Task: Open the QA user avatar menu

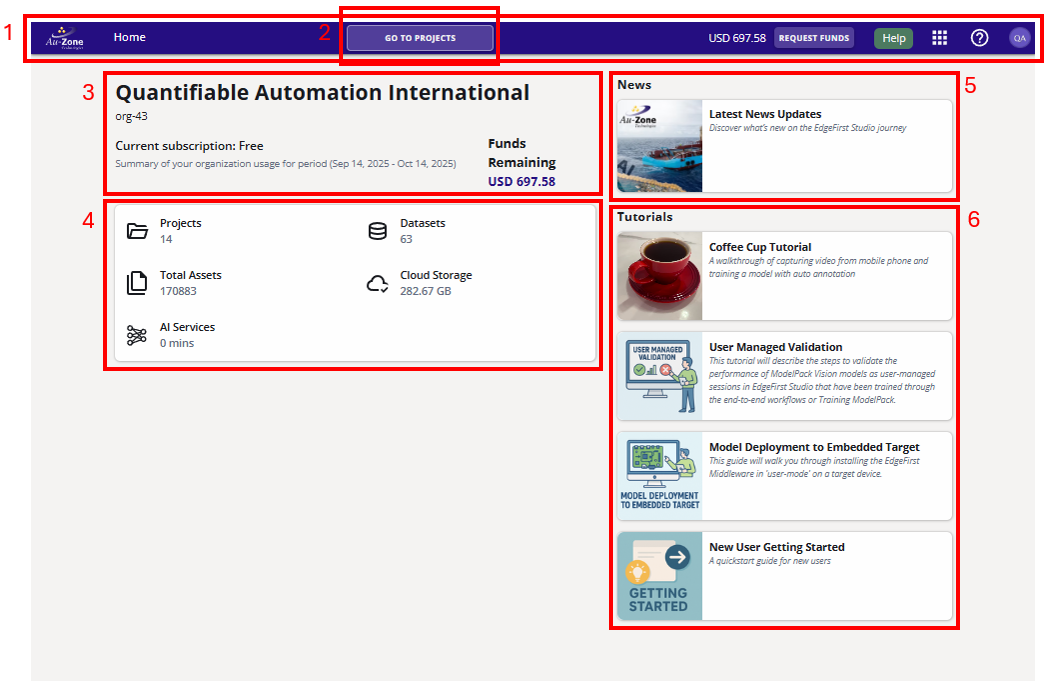Action: pyautogui.click(x=1019, y=38)
